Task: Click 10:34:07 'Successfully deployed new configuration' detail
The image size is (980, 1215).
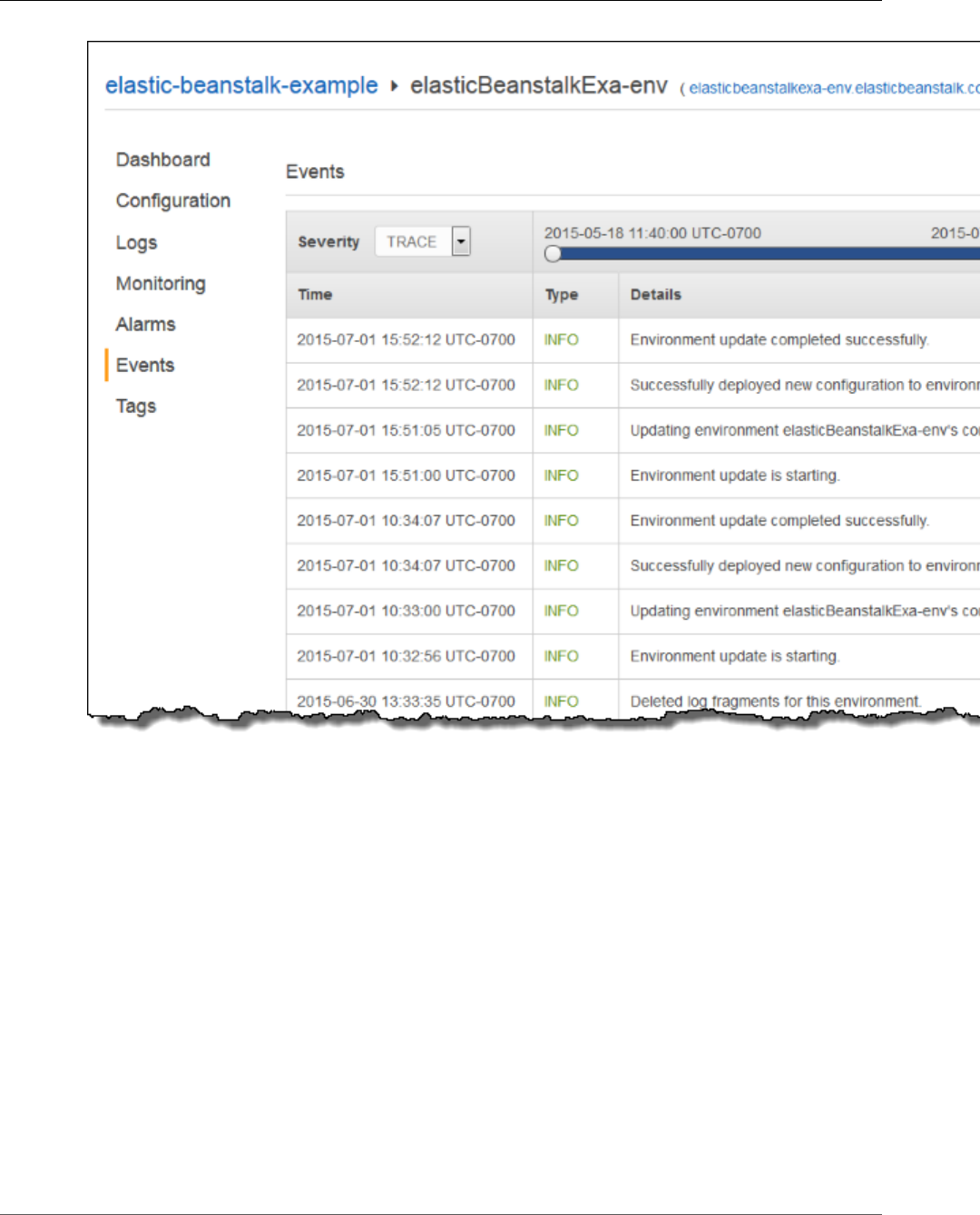Action: tap(805, 565)
